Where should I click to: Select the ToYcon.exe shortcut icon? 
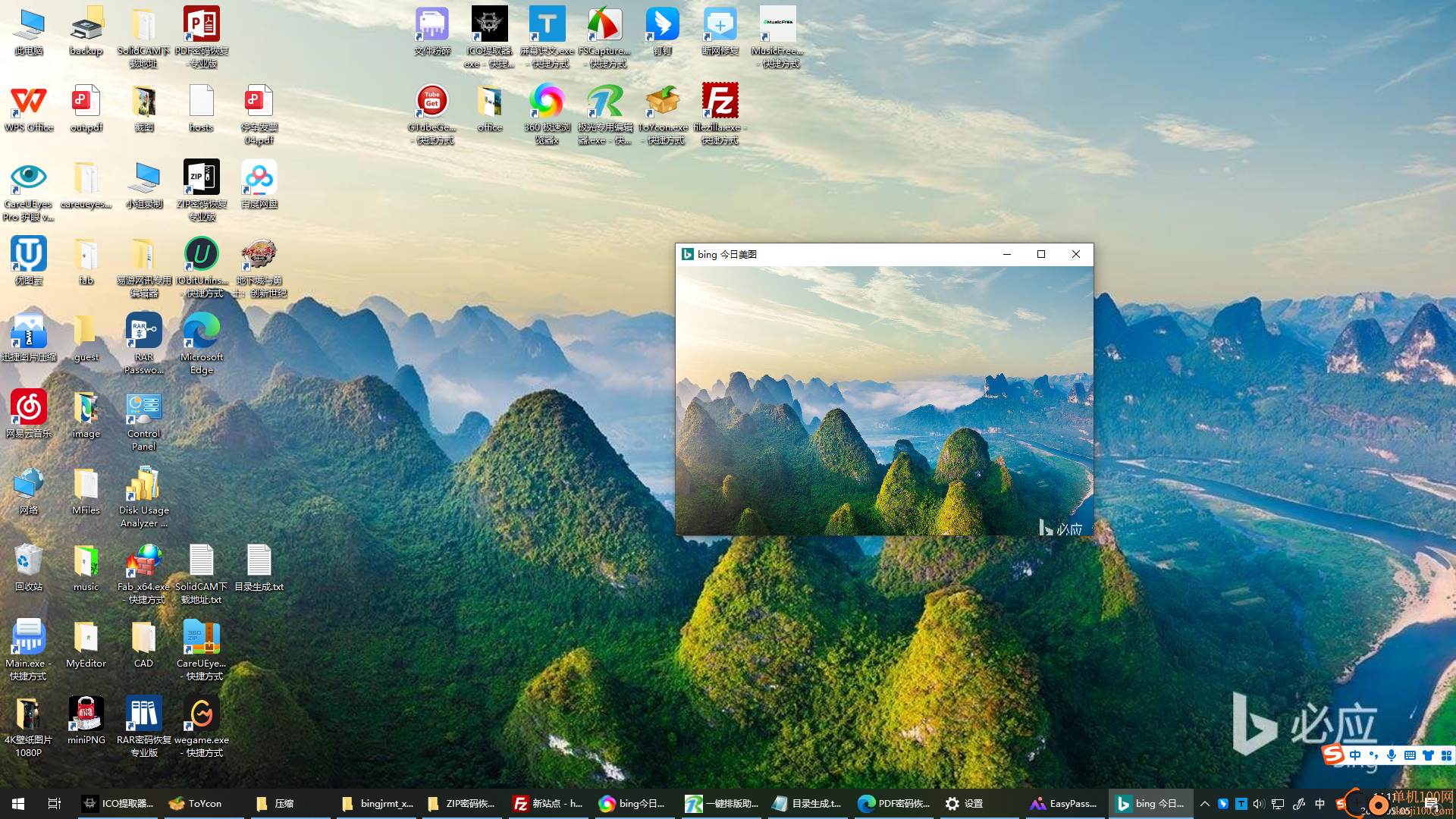[x=663, y=115]
